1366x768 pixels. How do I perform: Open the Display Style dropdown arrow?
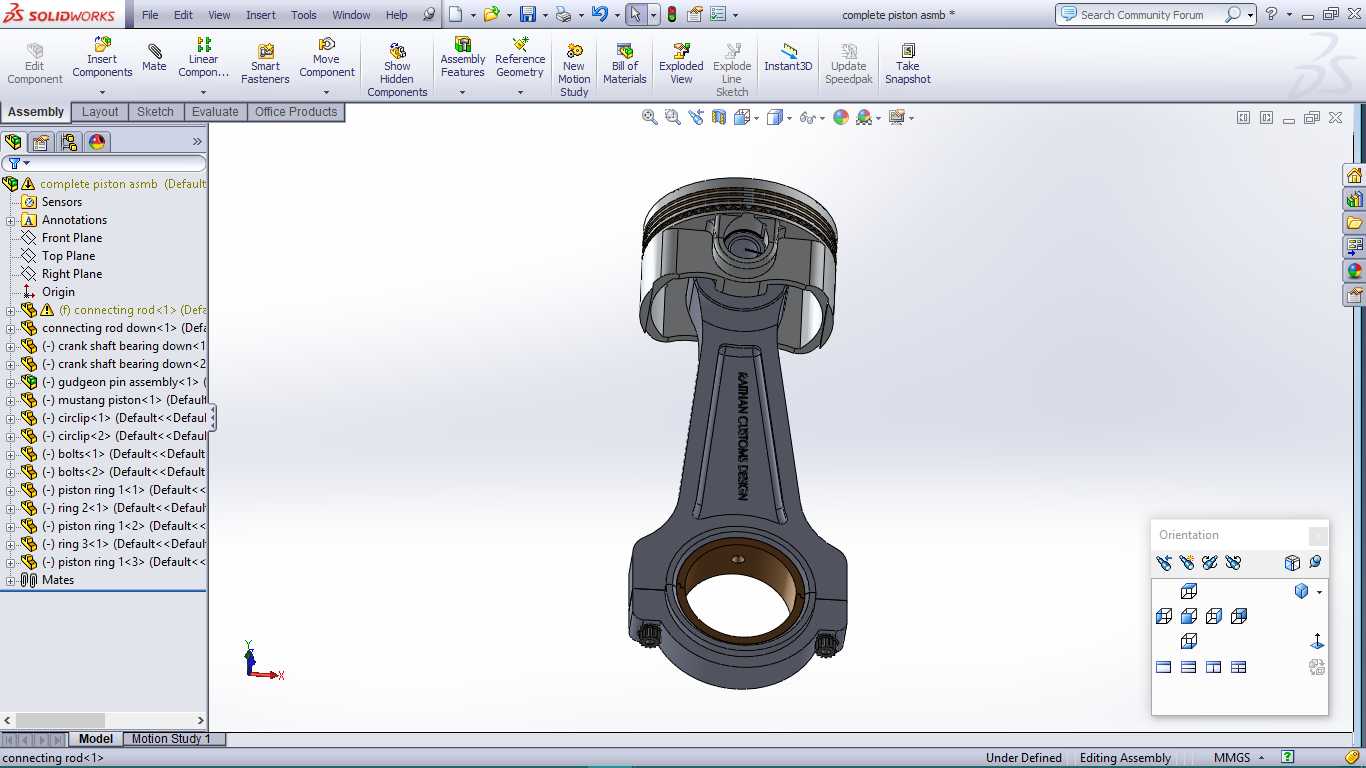click(x=789, y=118)
